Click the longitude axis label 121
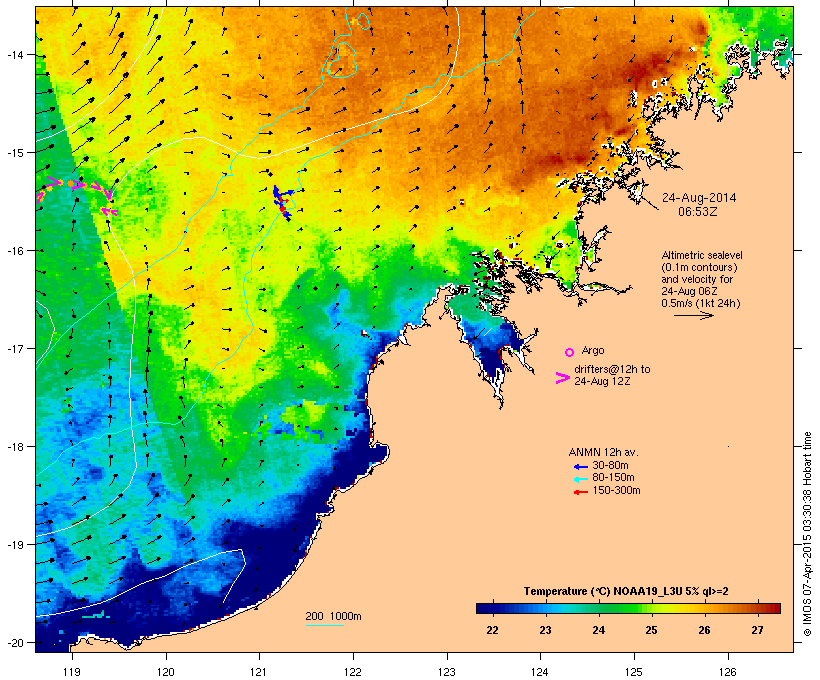Image resolution: width=820 pixels, height=680 pixels. [x=259, y=672]
